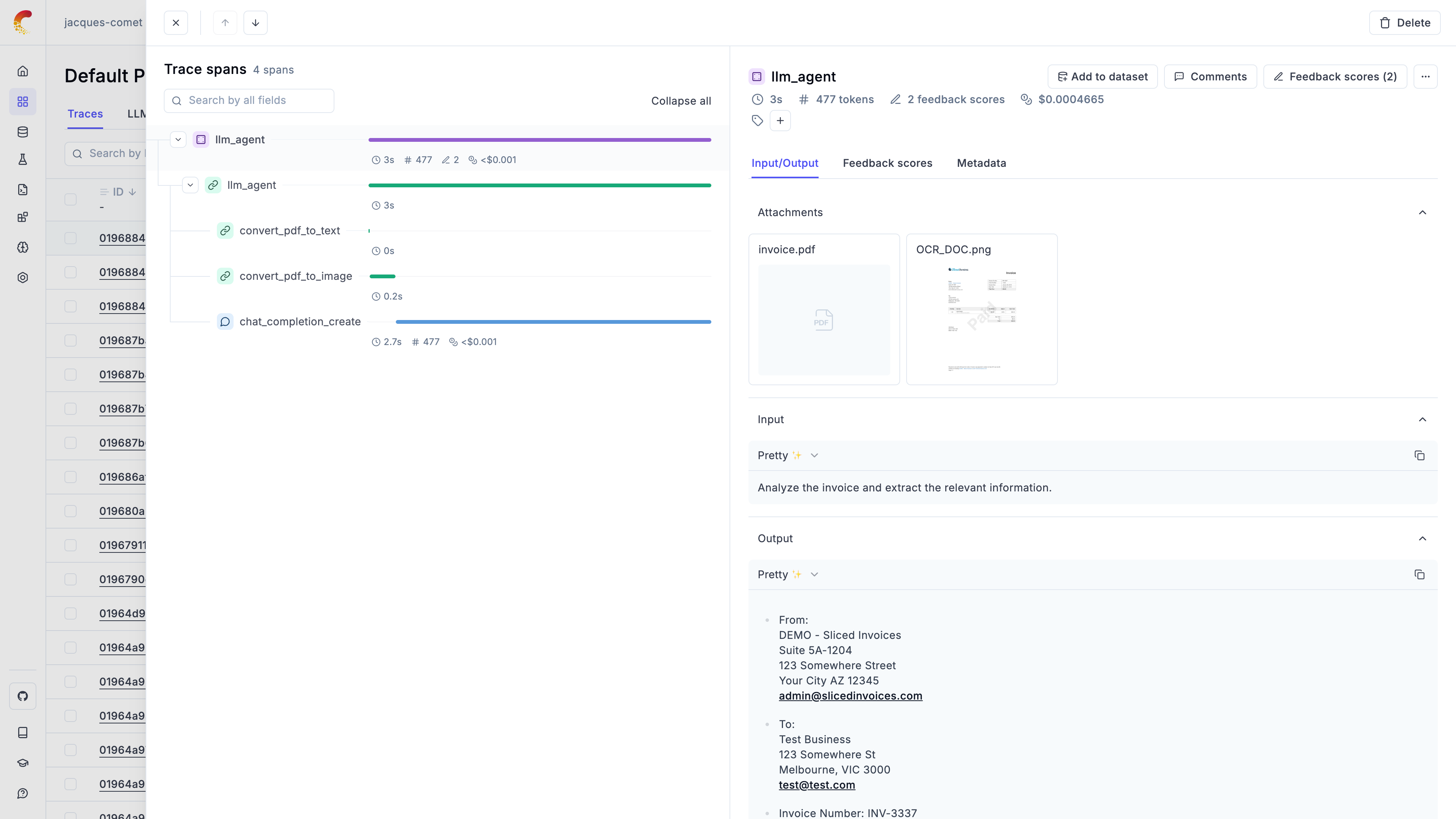This screenshot has height=819, width=1456.
Task: Switch to the Feedback scores tab
Action: click(887, 163)
